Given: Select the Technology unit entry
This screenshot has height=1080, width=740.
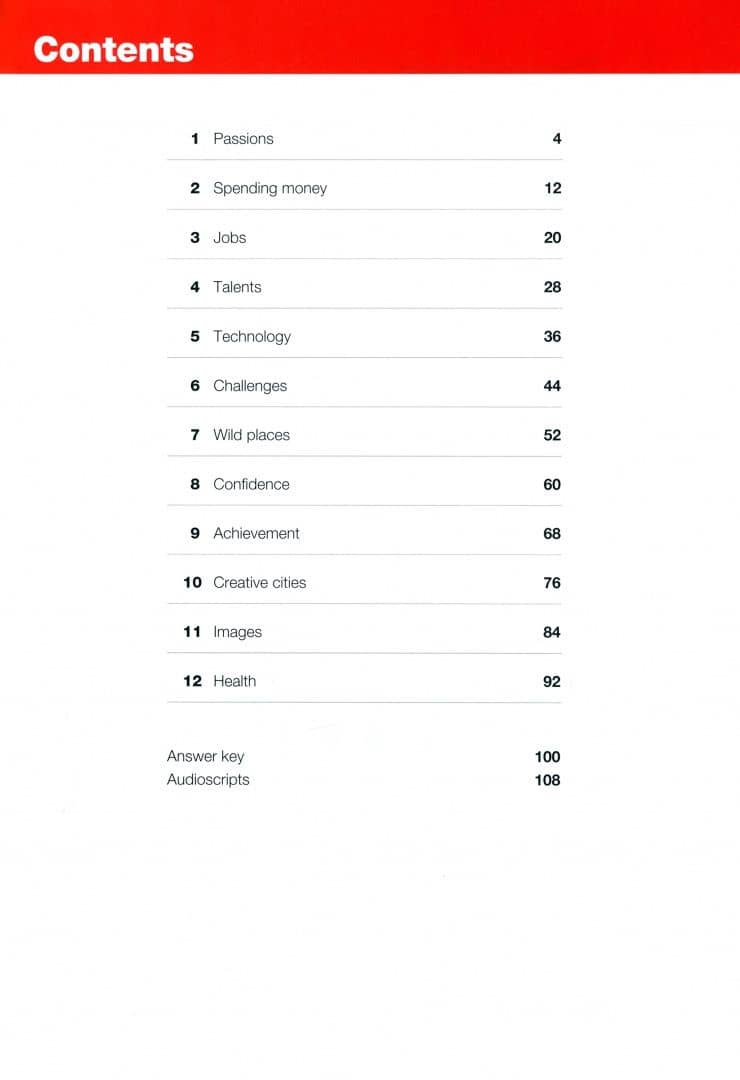Looking at the screenshot, I should click(252, 337).
